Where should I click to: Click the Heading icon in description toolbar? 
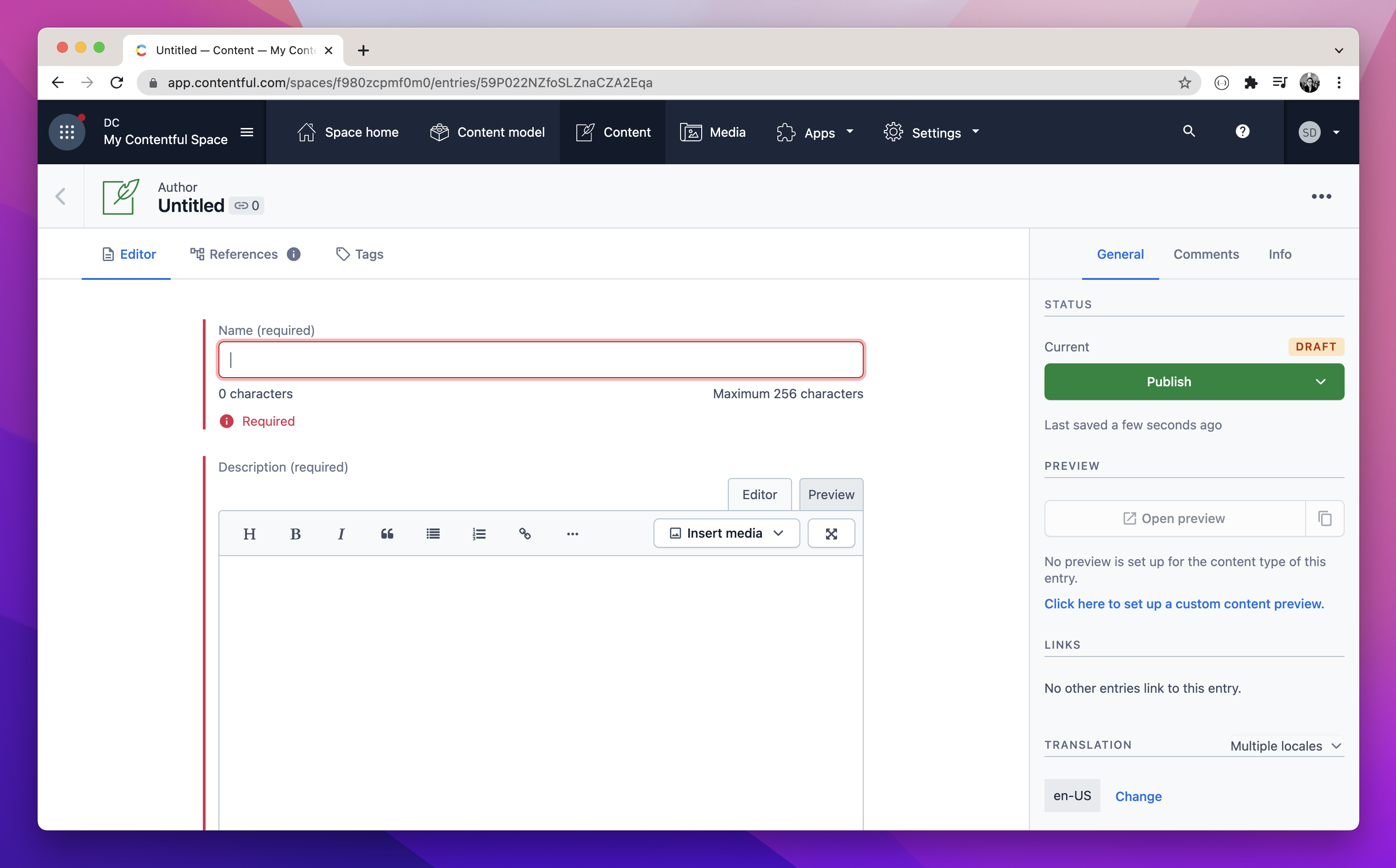(x=249, y=534)
